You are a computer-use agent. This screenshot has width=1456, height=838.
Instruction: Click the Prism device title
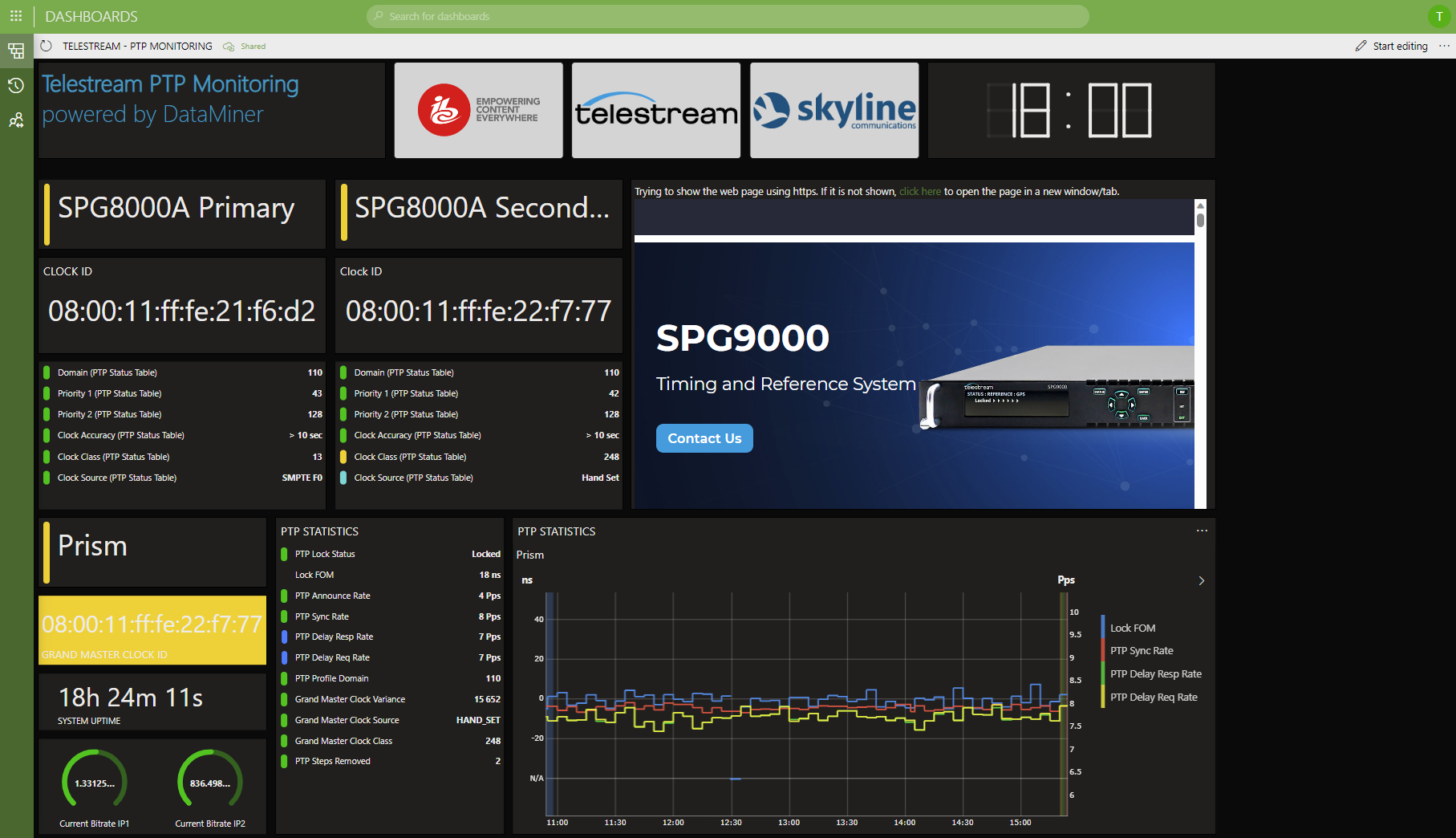[92, 546]
